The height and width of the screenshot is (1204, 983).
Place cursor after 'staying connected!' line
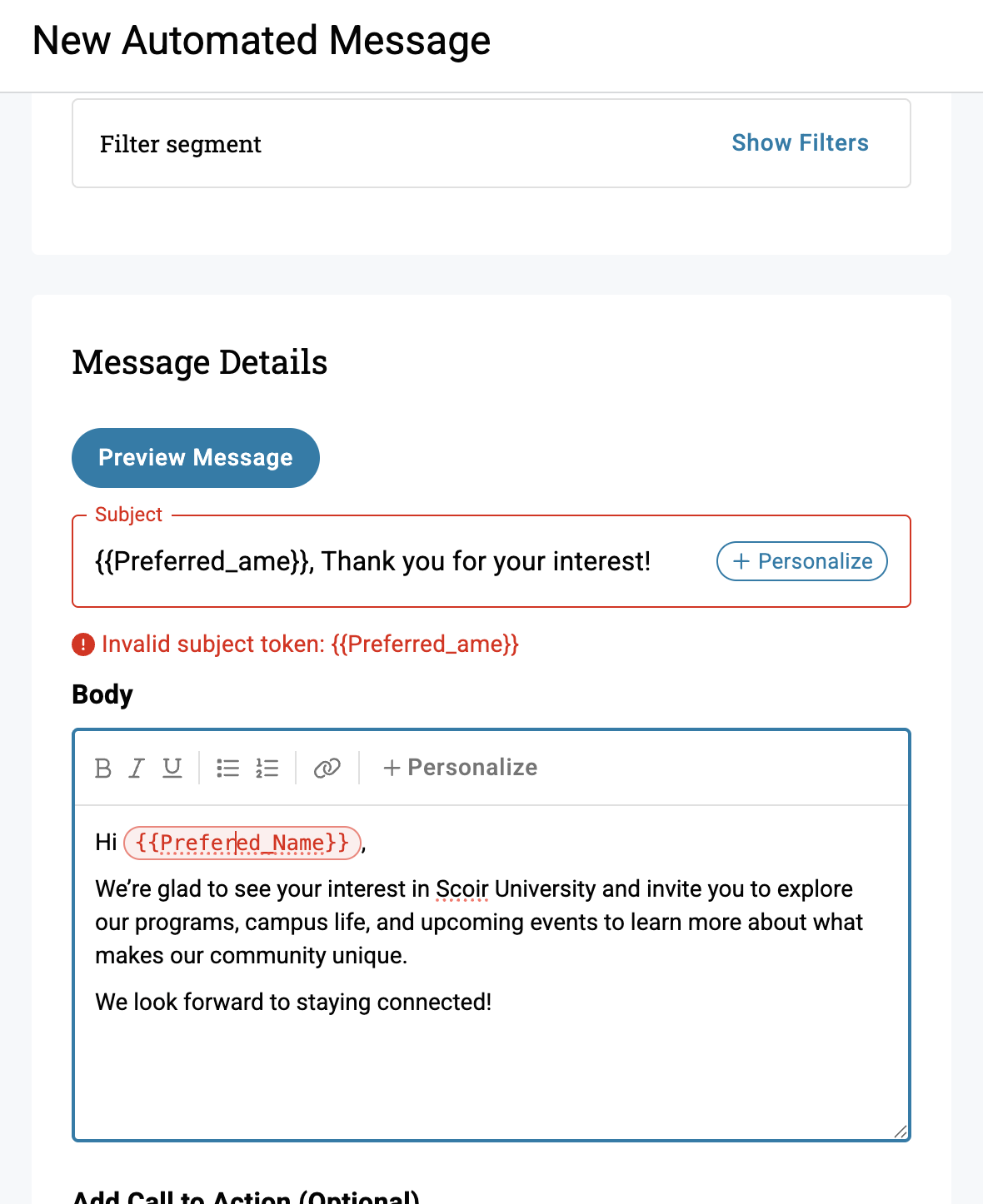[x=493, y=1003]
